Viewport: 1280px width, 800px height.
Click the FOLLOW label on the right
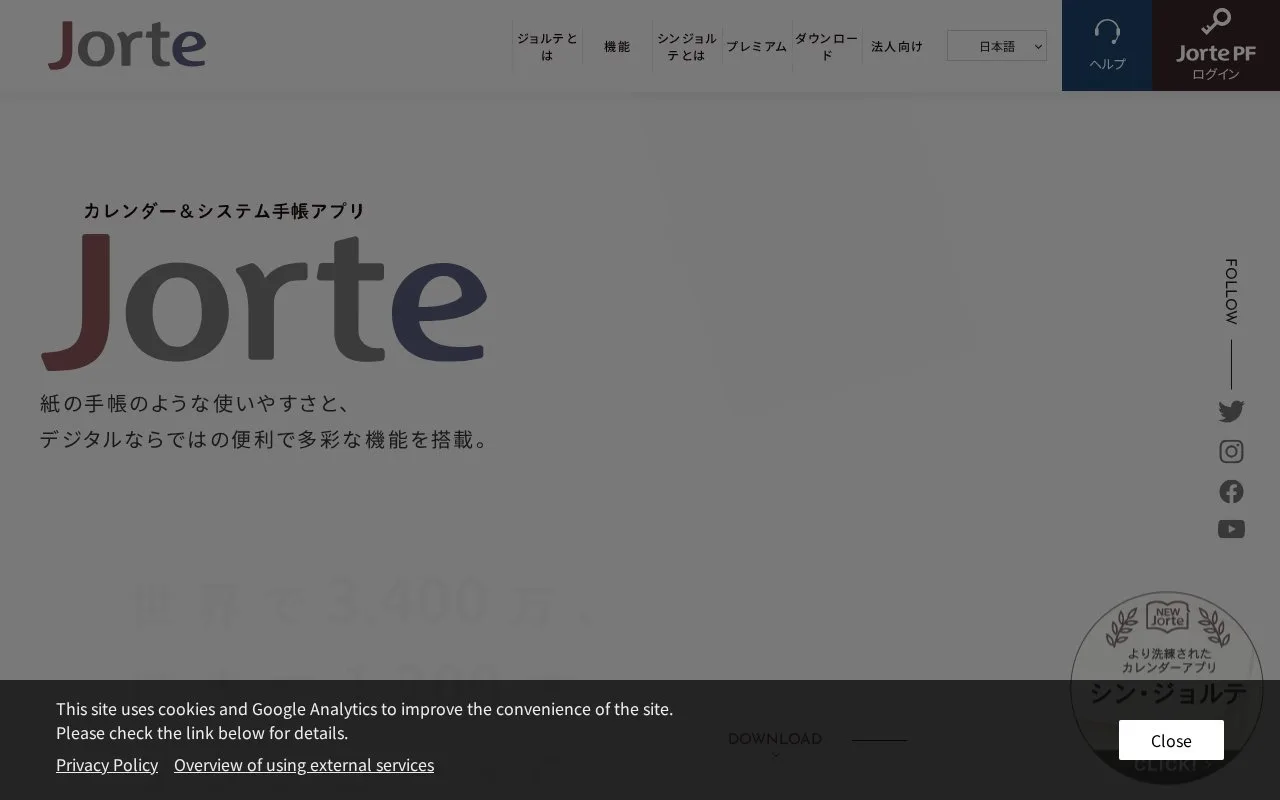1231,291
